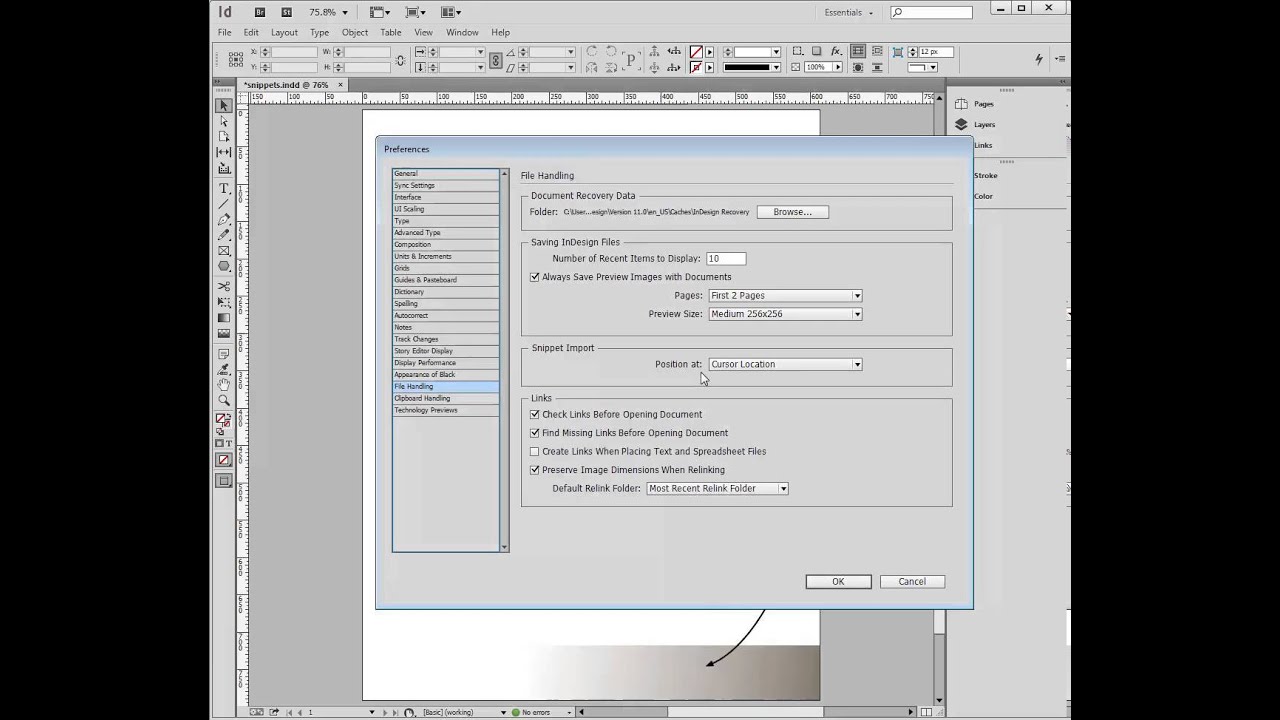The width and height of the screenshot is (1280, 720).
Task: Open the Window menu
Action: pos(462,33)
